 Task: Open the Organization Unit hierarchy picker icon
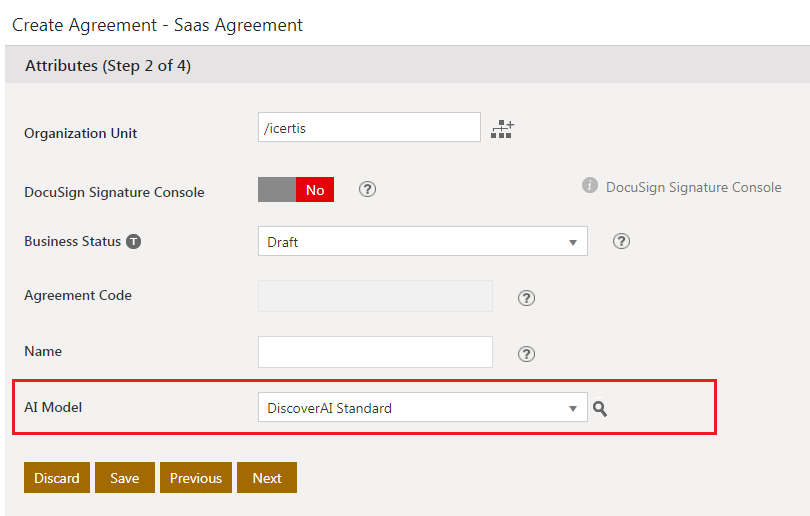502,129
